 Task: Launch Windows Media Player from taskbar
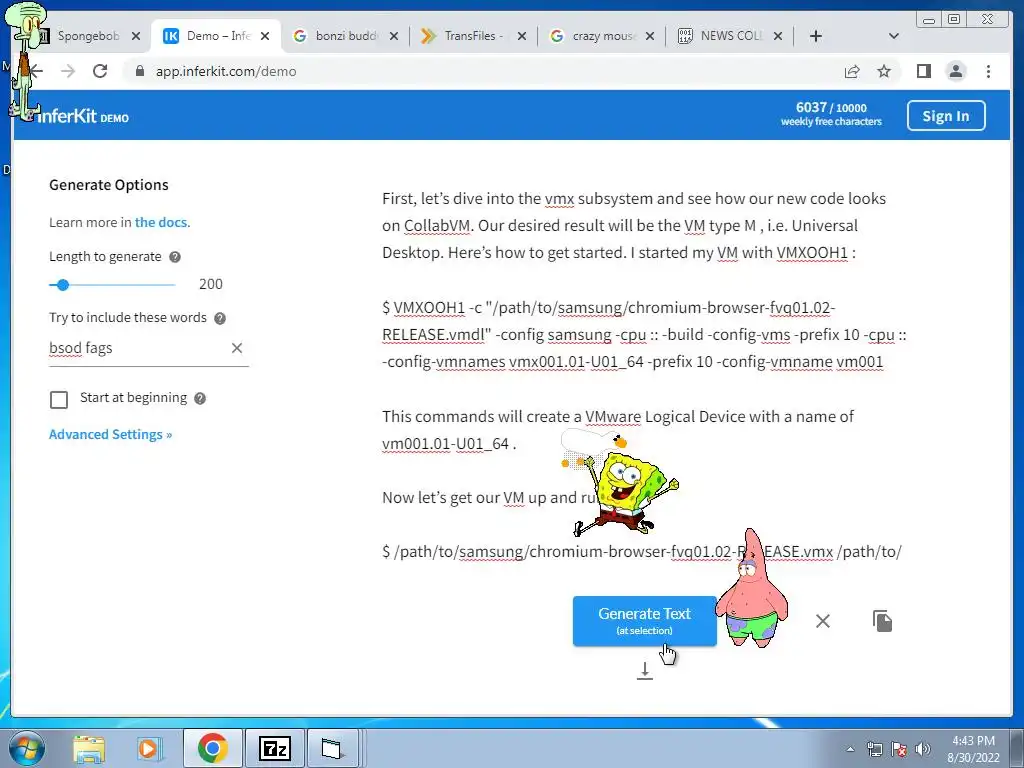coord(148,749)
